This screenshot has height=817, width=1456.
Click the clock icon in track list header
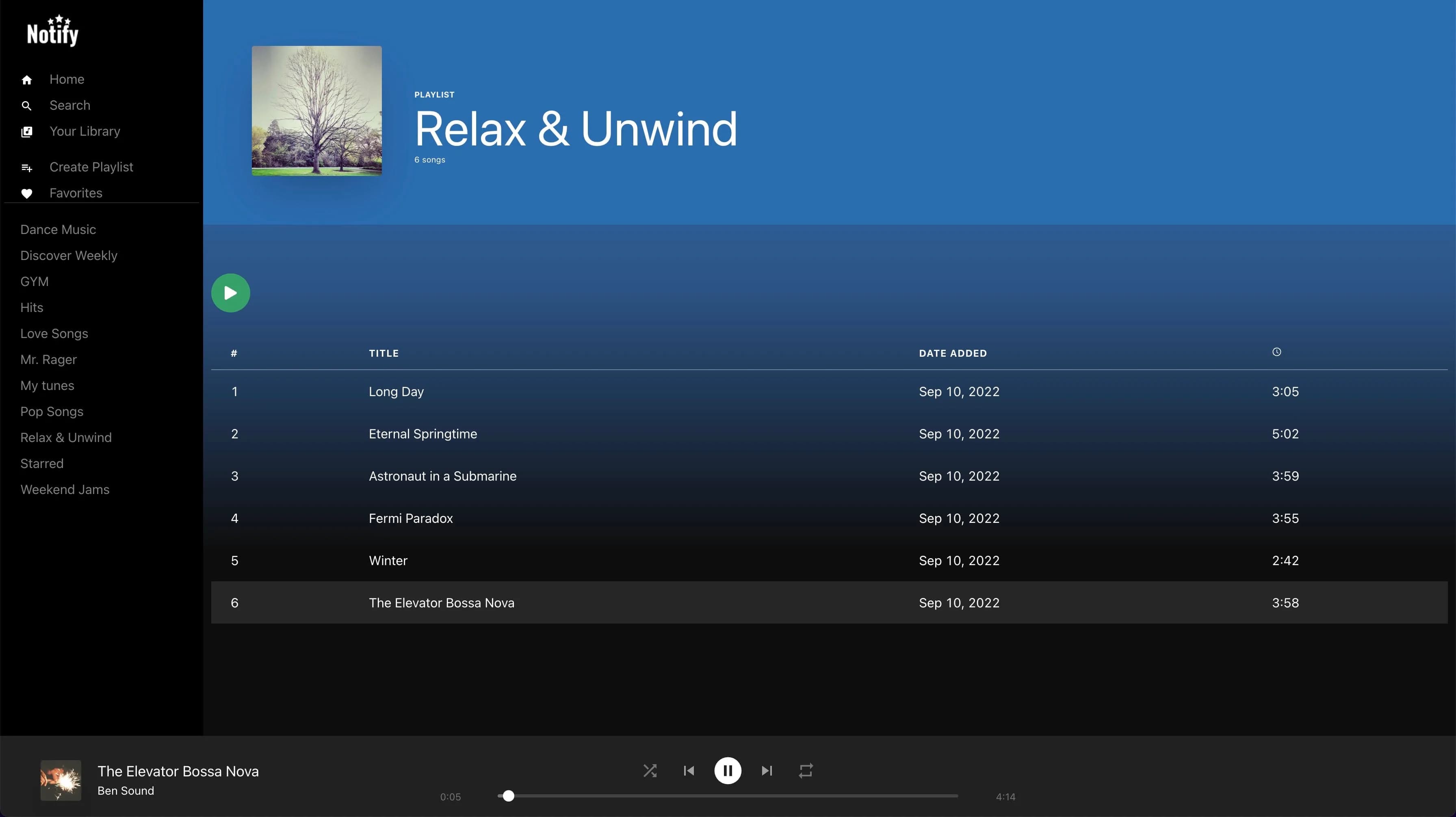click(1276, 353)
